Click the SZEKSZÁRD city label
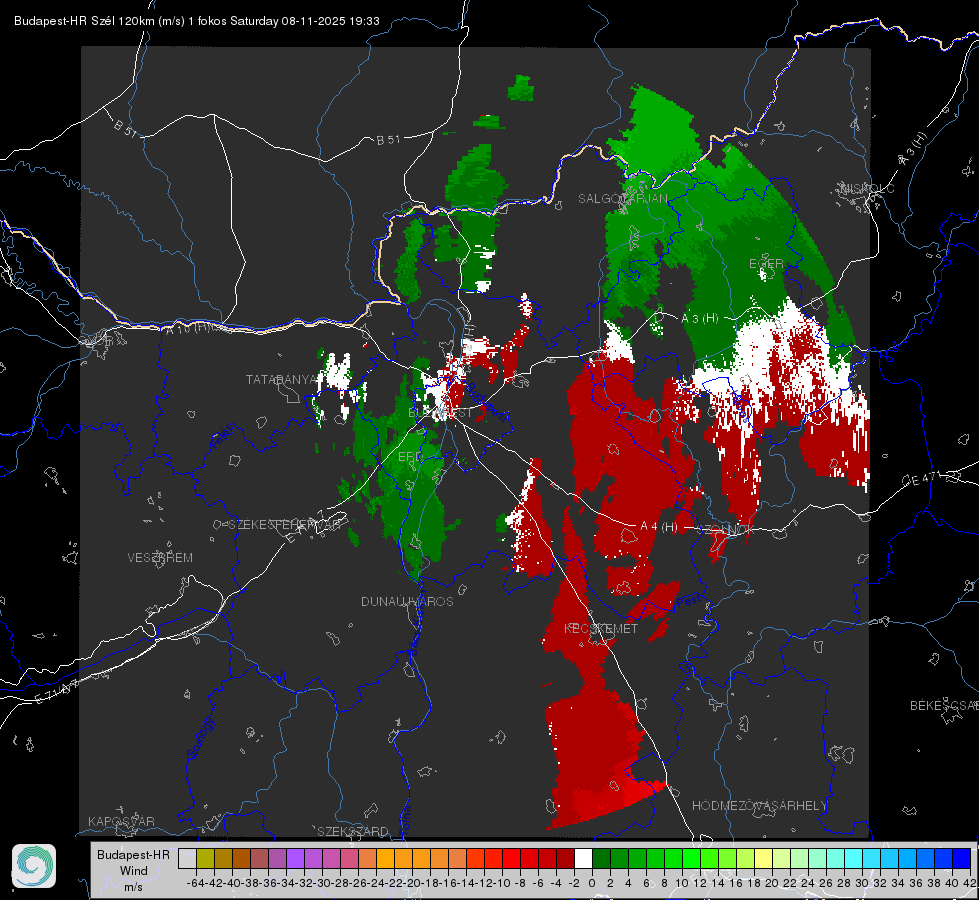979x900 pixels. pos(353,831)
